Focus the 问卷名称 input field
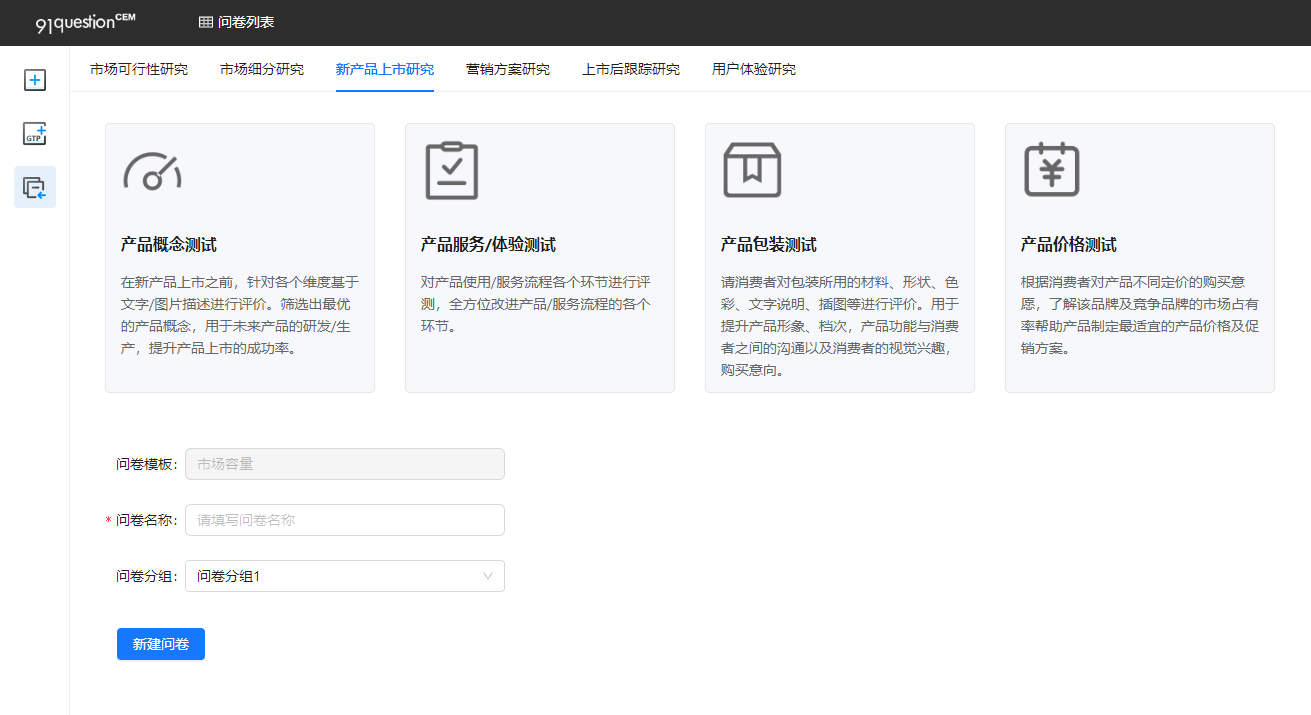Screen dimensions: 1311x715 point(345,520)
